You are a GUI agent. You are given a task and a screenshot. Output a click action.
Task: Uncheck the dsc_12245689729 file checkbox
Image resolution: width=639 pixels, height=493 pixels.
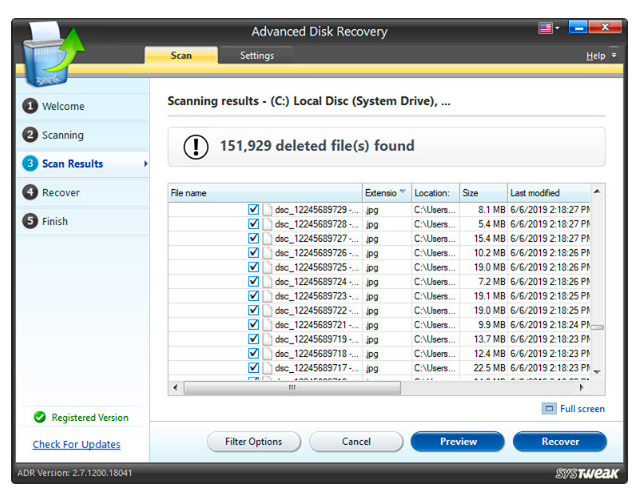tap(253, 209)
